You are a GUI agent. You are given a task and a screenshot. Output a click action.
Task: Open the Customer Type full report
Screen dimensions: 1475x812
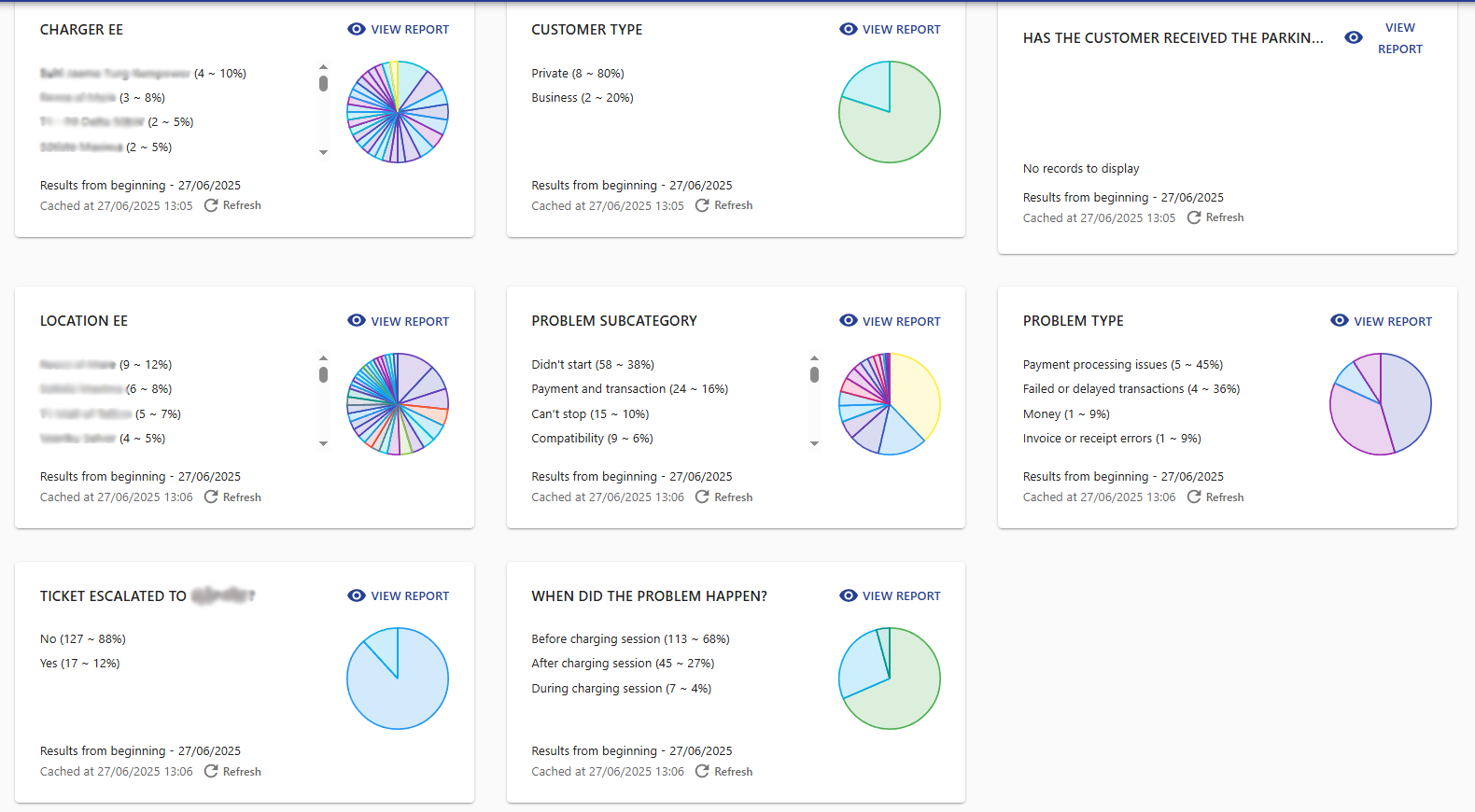point(901,29)
